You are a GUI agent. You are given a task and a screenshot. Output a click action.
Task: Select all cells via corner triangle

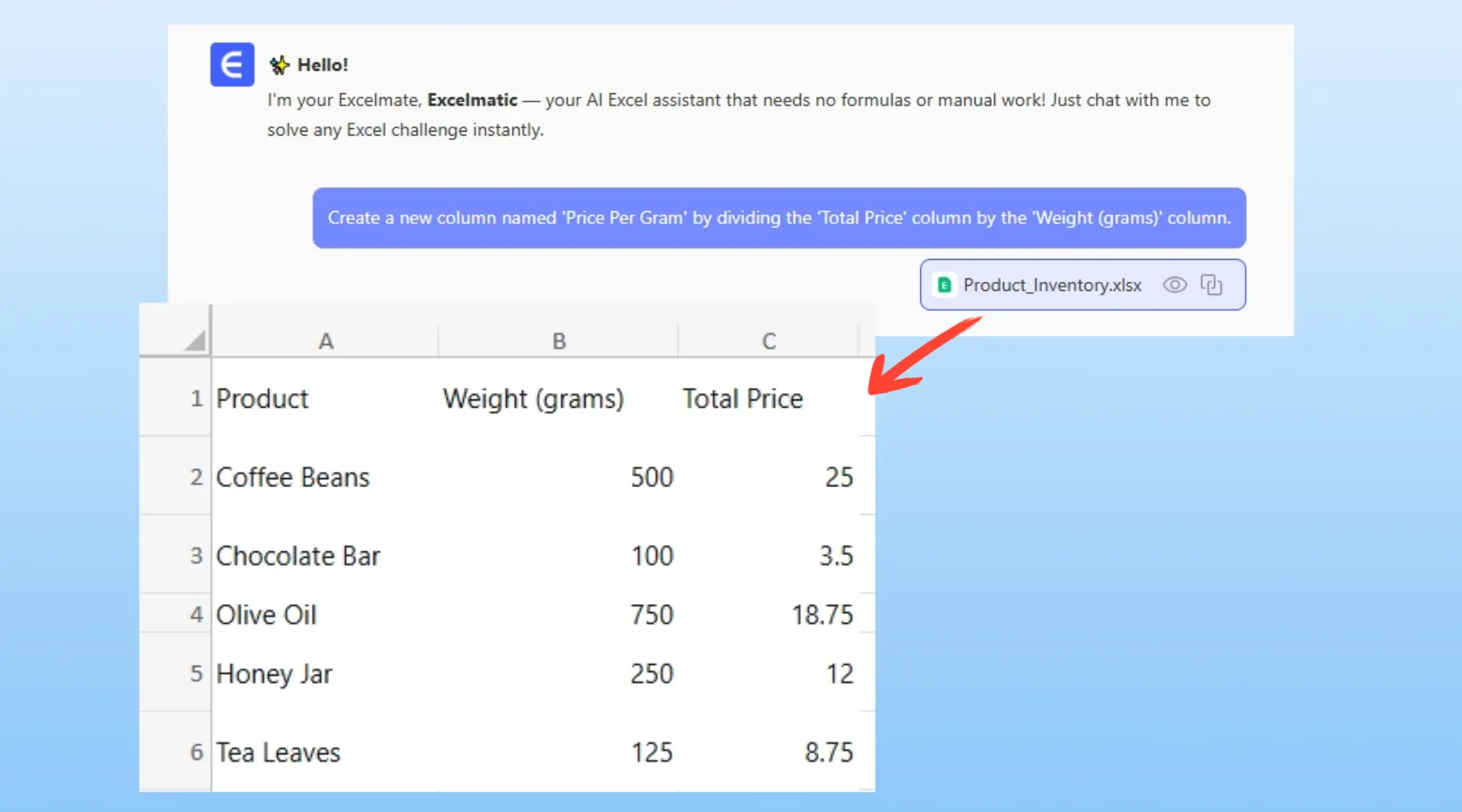click(x=193, y=339)
